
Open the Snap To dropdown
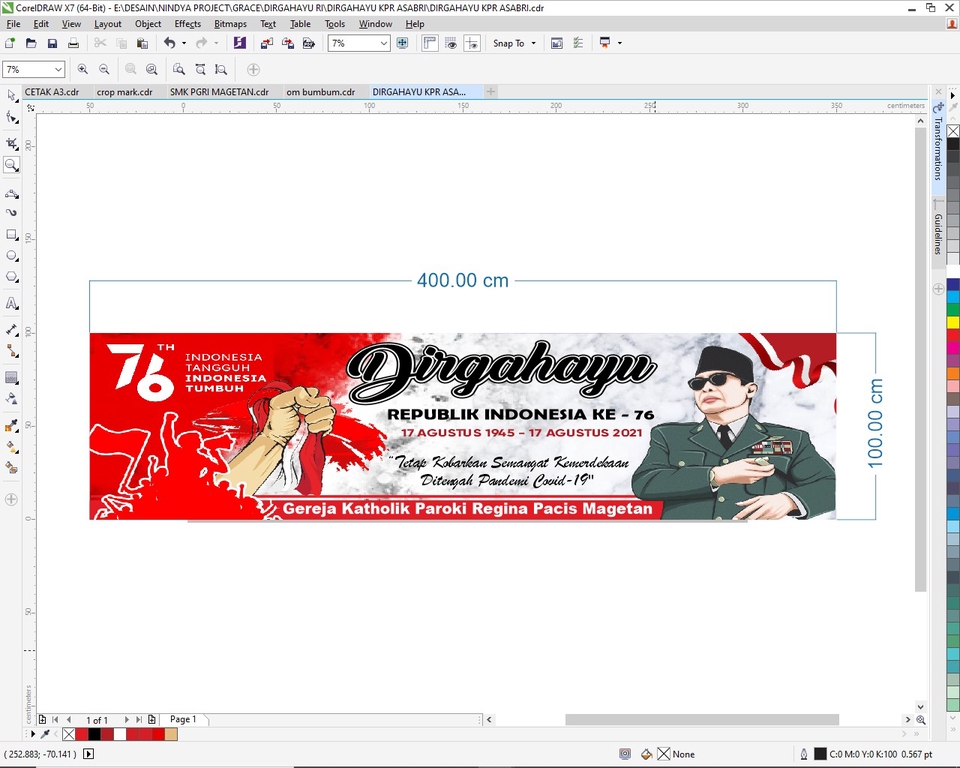coord(514,43)
